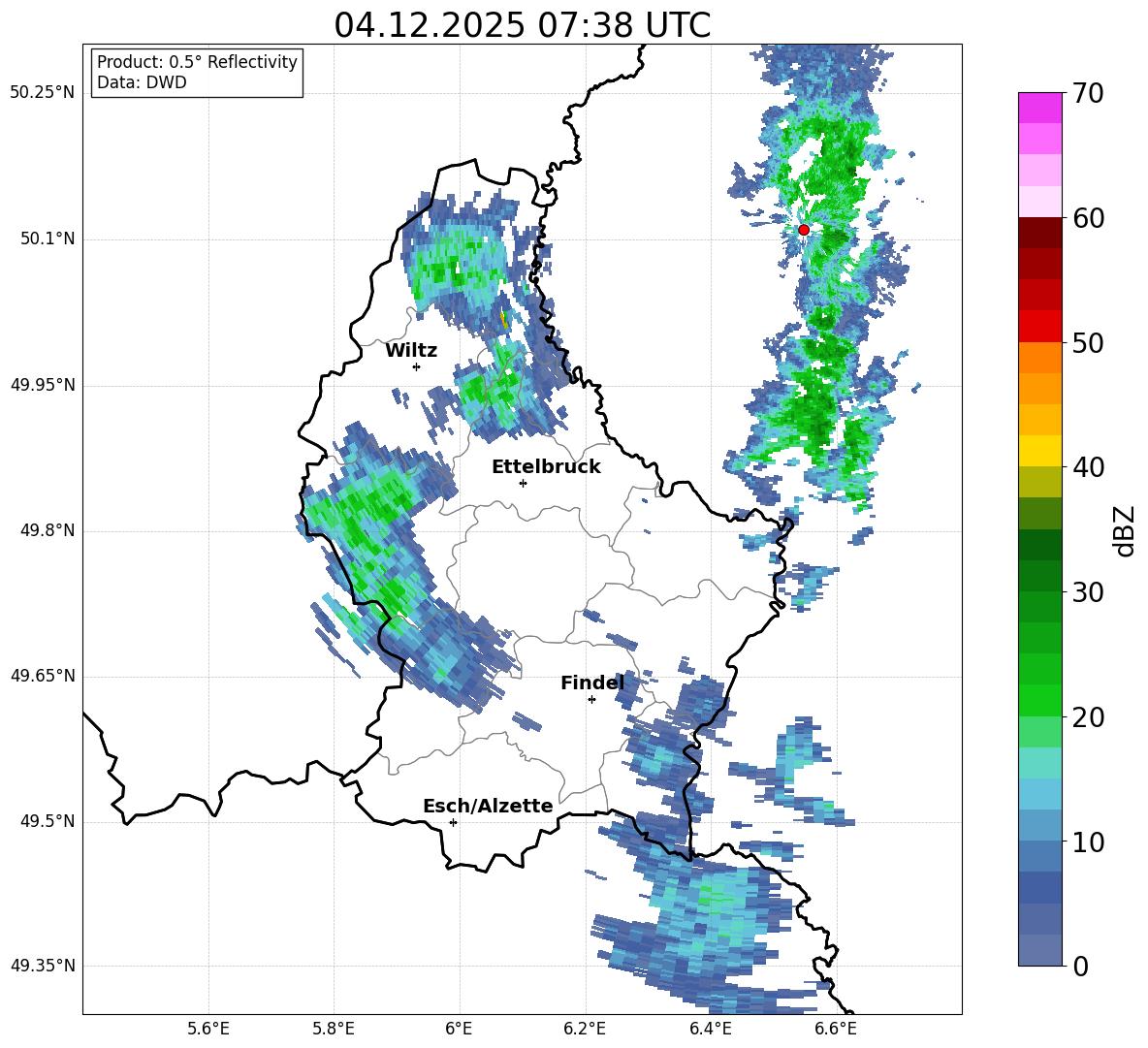This screenshot has height=1048, width=1148.
Task: Click the 49.95°N latitude label
Action: coord(43,385)
